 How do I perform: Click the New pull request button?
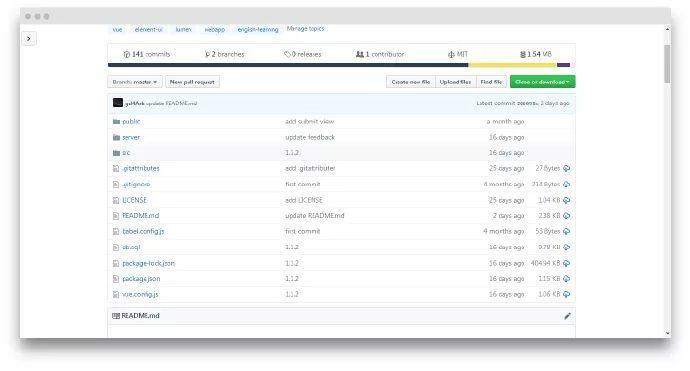coord(192,82)
